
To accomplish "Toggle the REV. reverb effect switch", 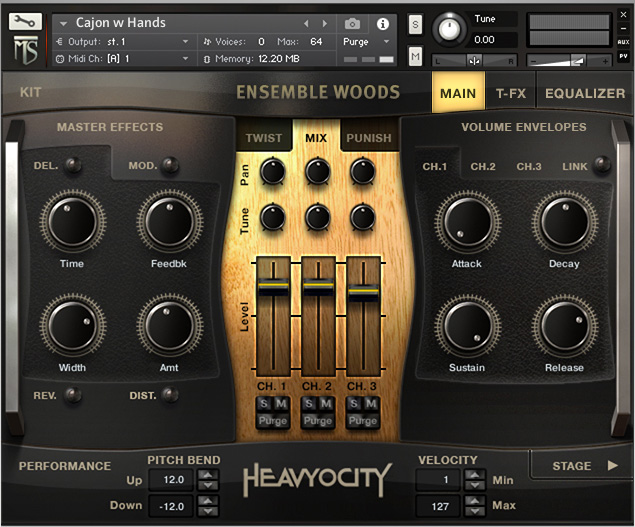I will point(73,395).
